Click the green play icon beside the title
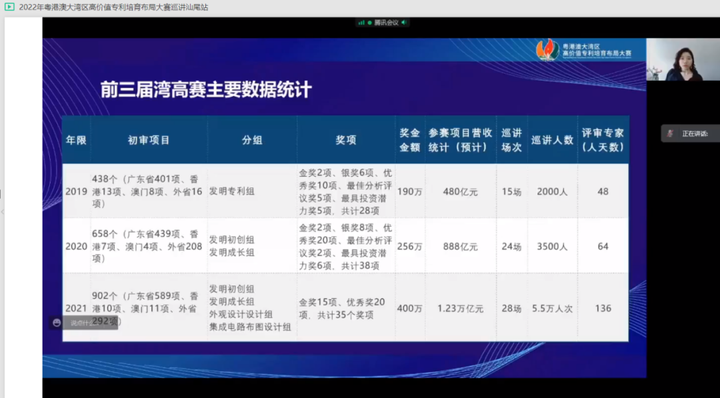 [9, 7]
